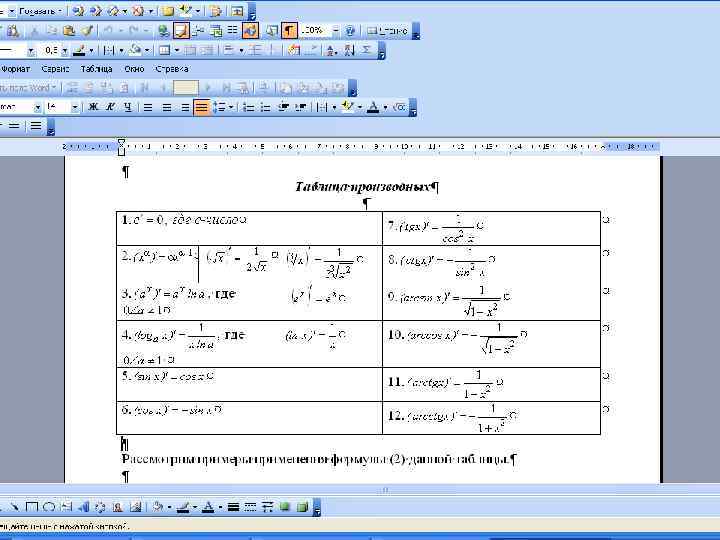
Task: Click numbered list button
Action: [248, 107]
